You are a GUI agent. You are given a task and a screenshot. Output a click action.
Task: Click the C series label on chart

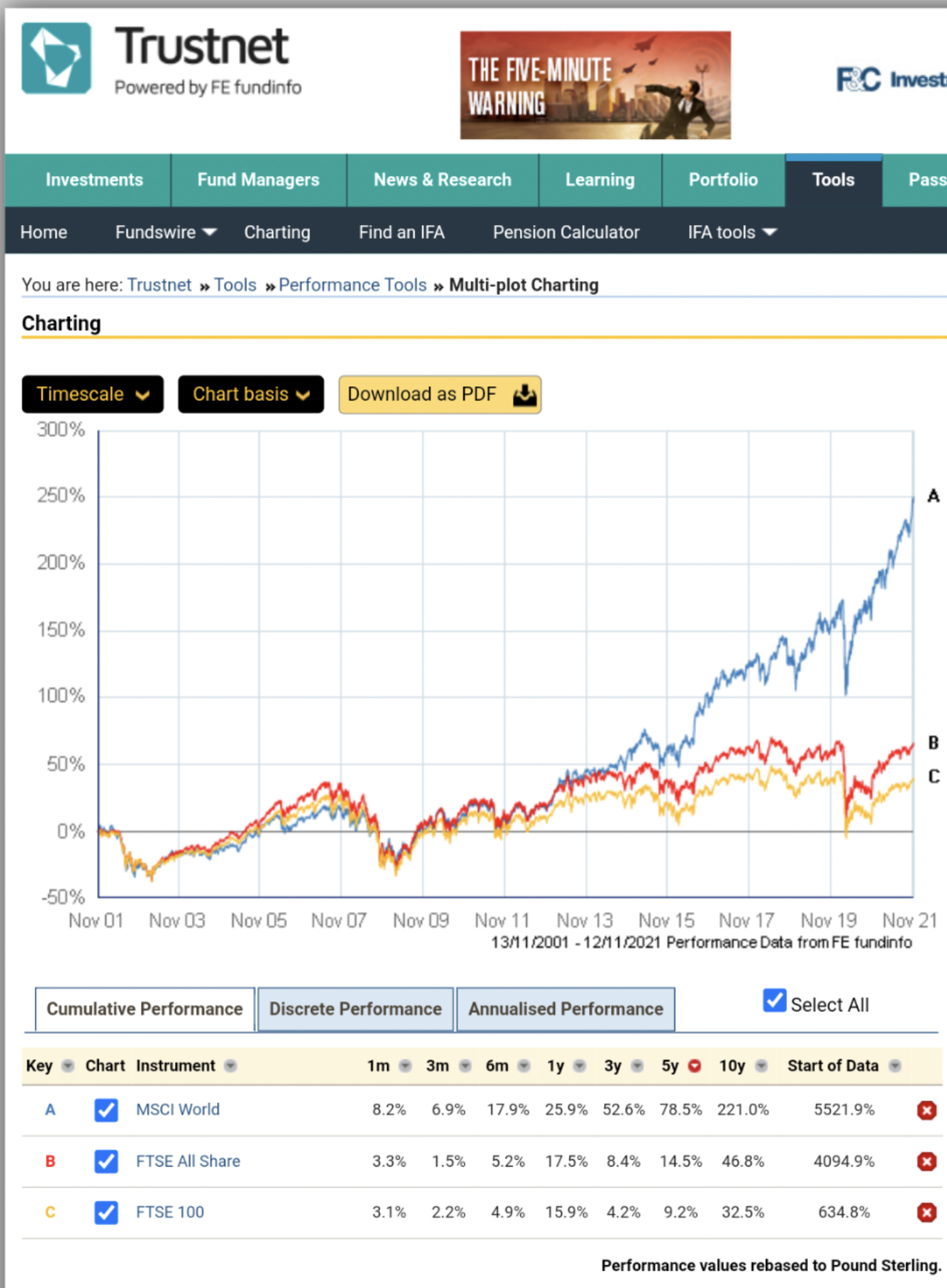[x=933, y=777]
